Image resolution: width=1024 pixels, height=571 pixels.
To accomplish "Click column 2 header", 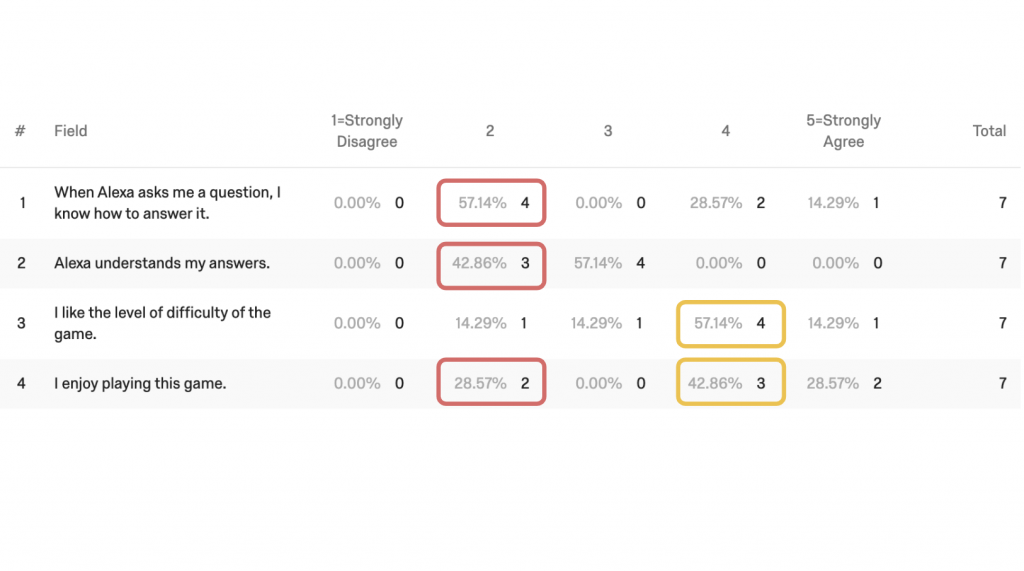I will pos(490,131).
